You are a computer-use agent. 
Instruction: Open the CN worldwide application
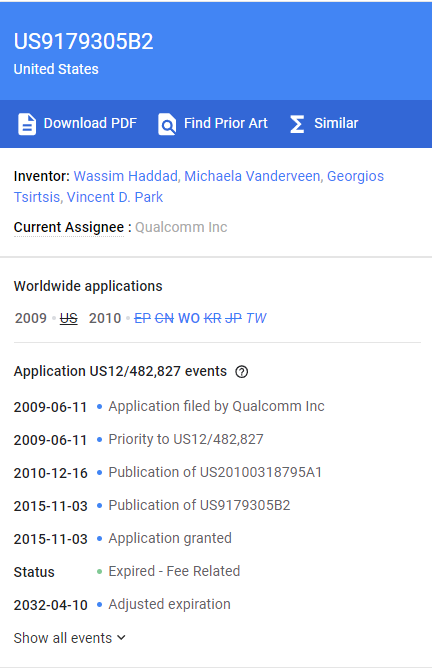point(164,318)
